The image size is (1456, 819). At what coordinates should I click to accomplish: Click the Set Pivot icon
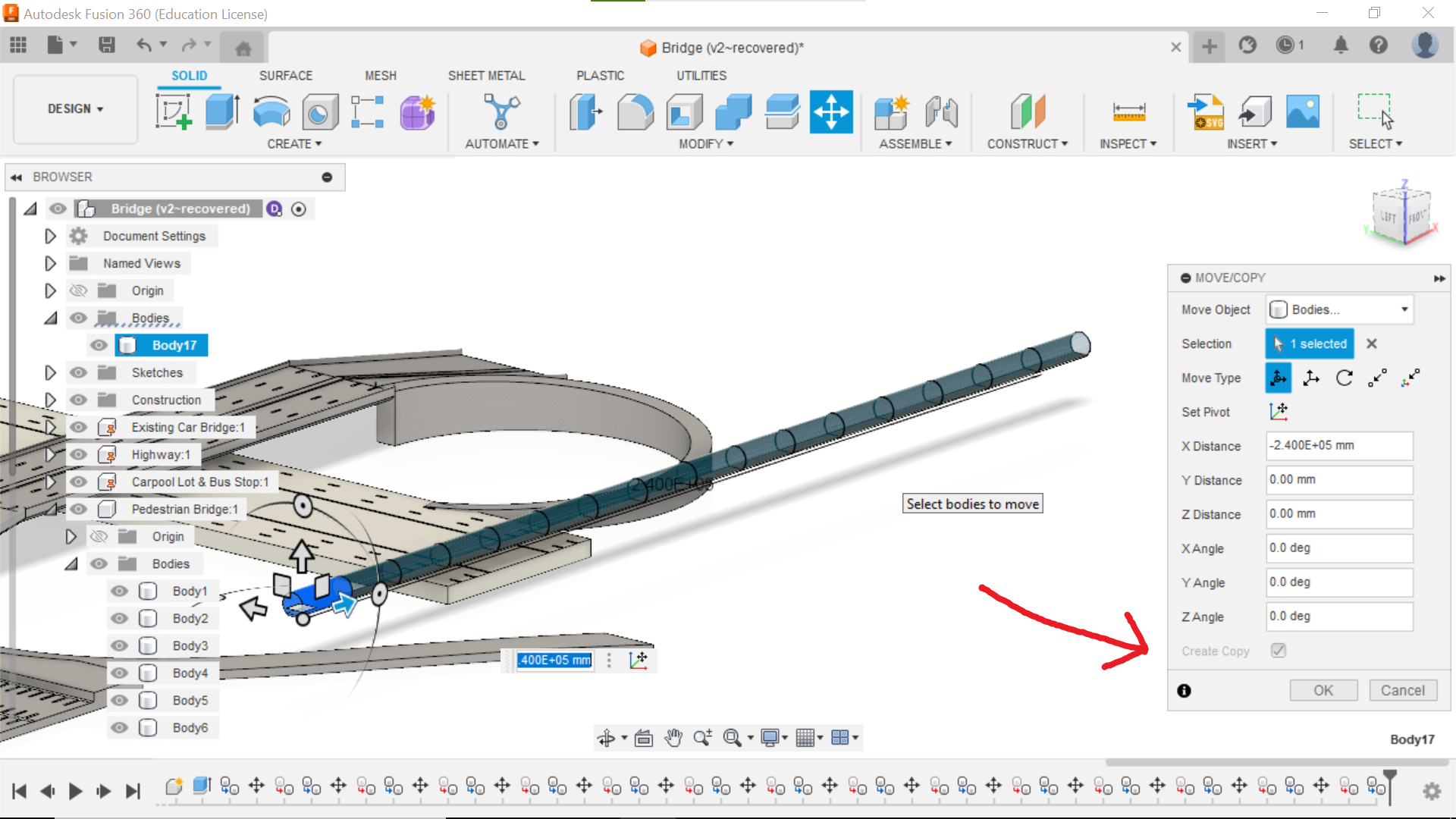(1279, 412)
